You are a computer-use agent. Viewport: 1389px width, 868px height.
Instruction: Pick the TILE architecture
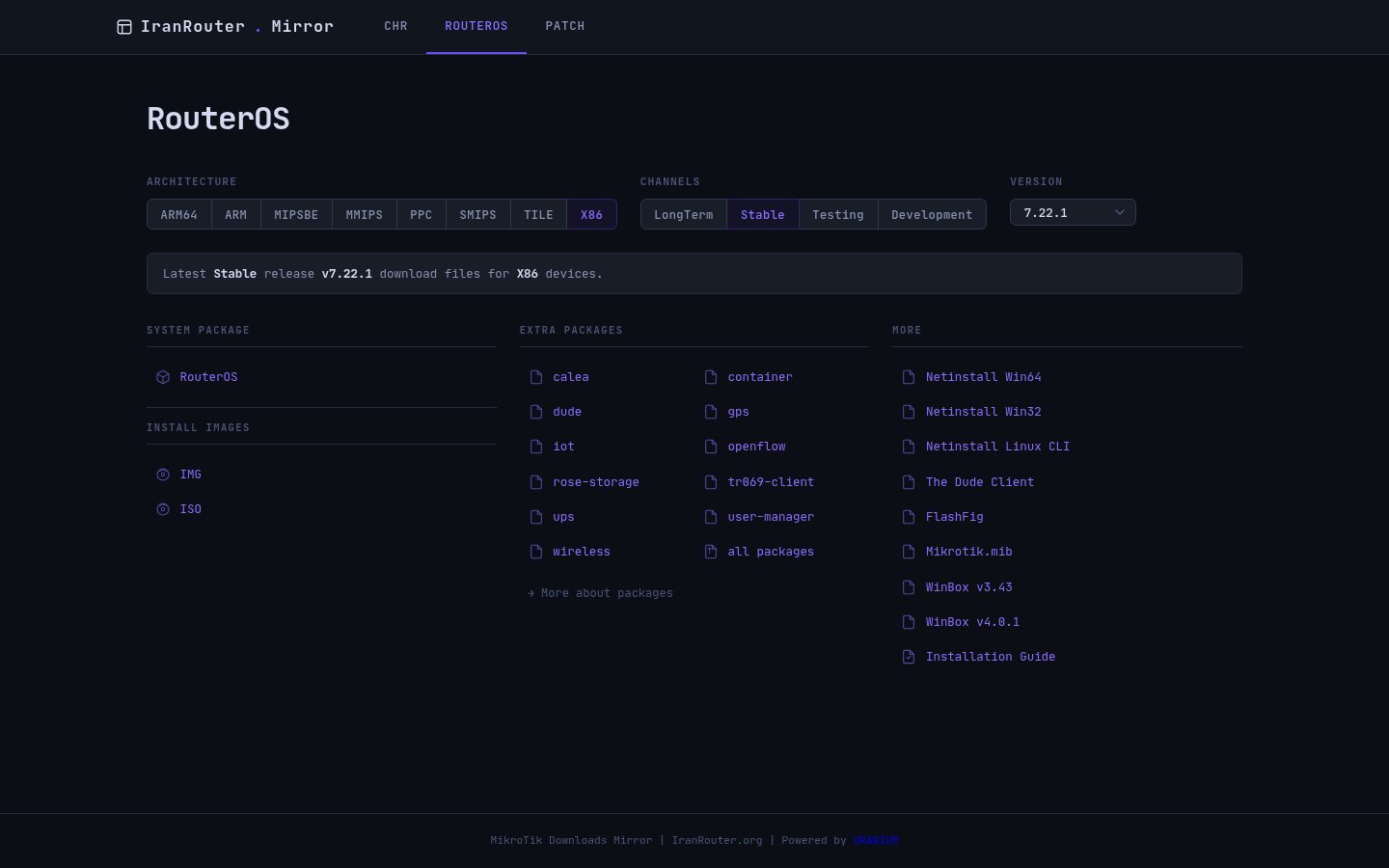(x=539, y=214)
